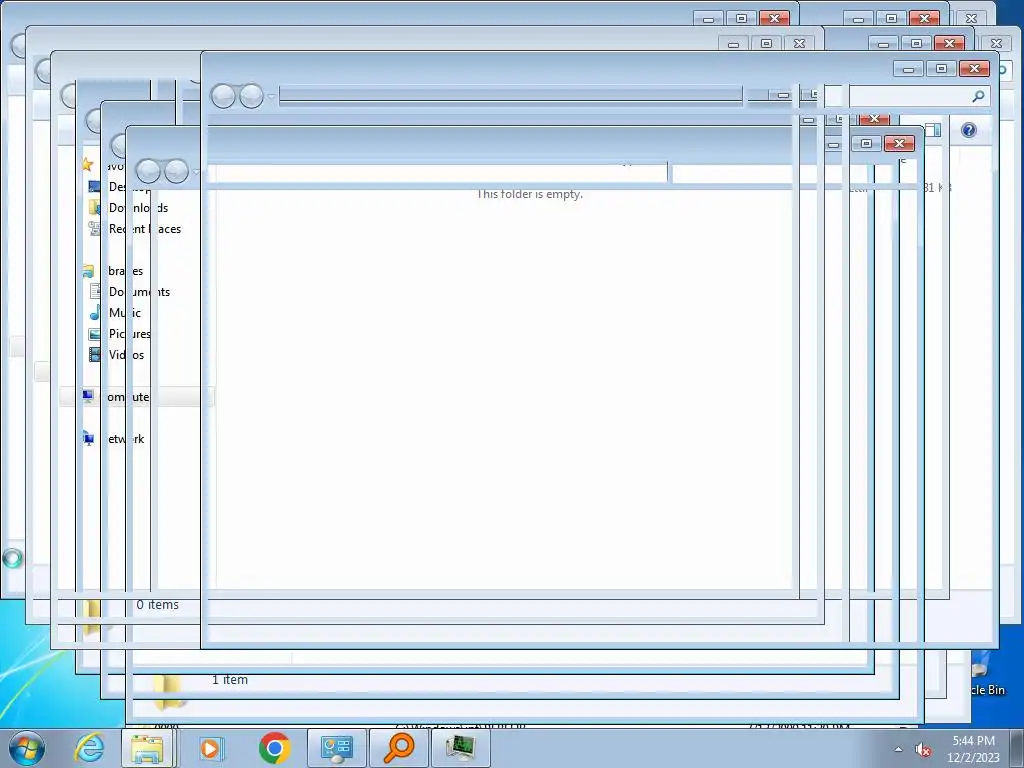The width and height of the screenshot is (1024, 768).
Task: Click the "This folder is empty." text
Action: 530,194
